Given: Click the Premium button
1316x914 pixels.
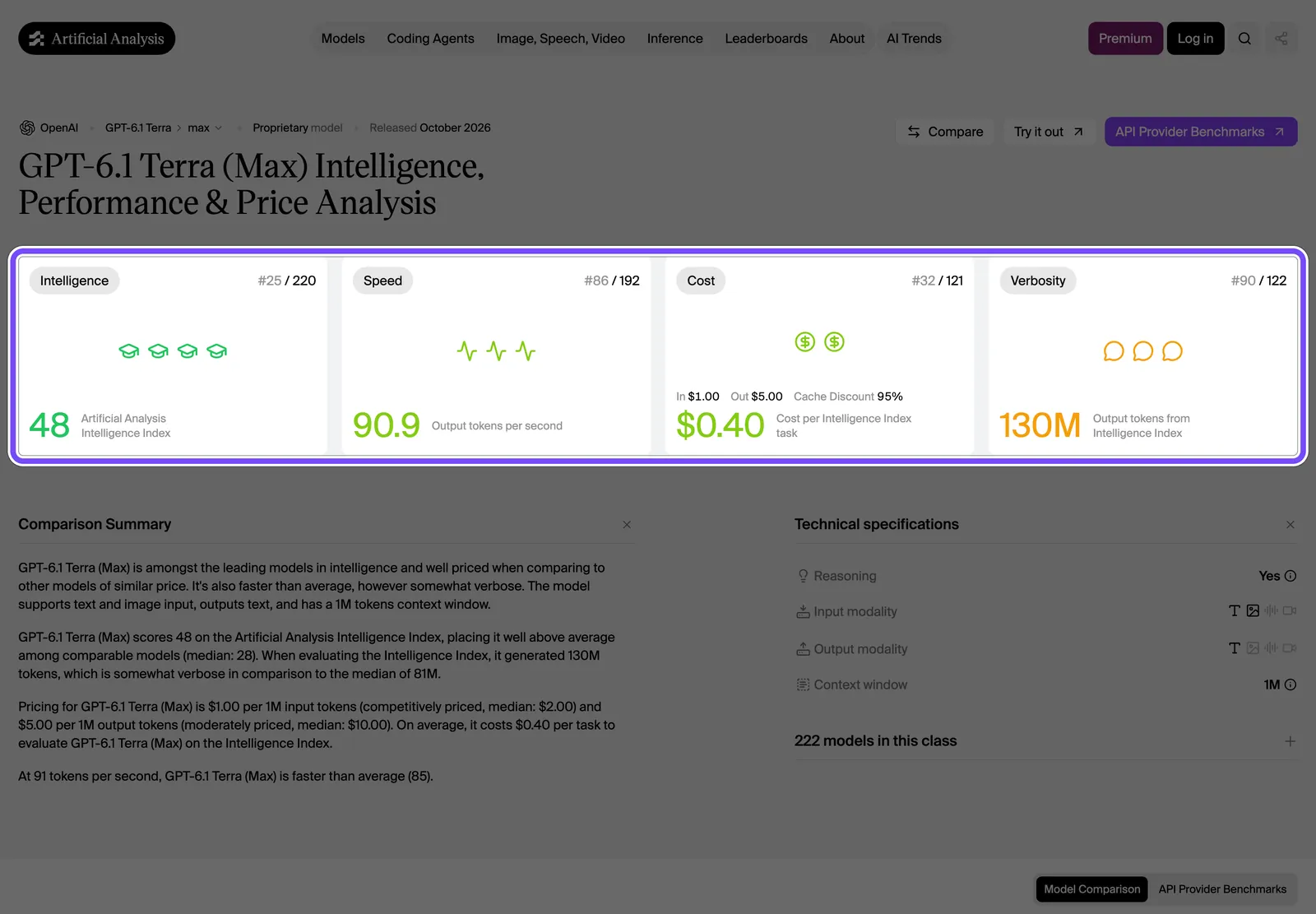Looking at the screenshot, I should coord(1125,39).
